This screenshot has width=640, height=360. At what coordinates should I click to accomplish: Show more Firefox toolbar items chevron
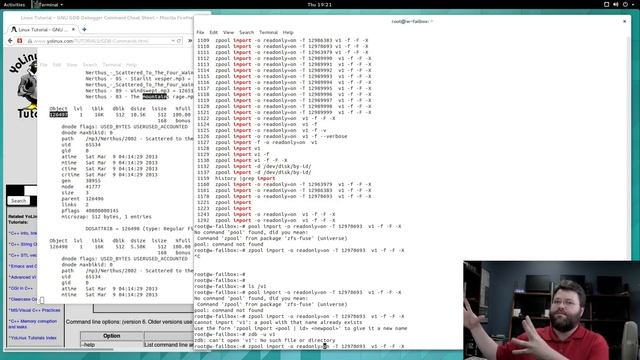(189, 41)
